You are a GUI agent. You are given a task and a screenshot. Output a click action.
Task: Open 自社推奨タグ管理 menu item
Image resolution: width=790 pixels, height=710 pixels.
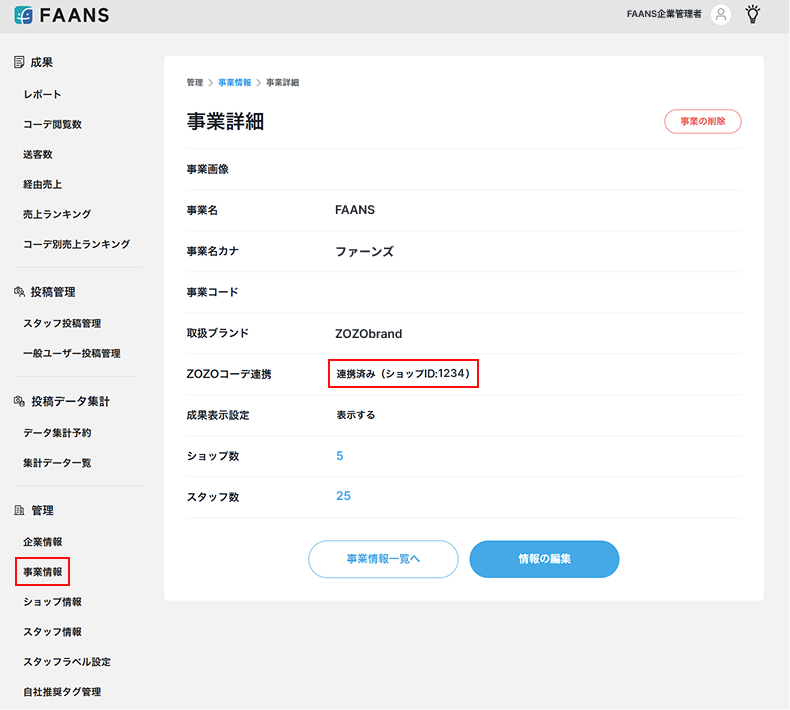pos(62,692)
